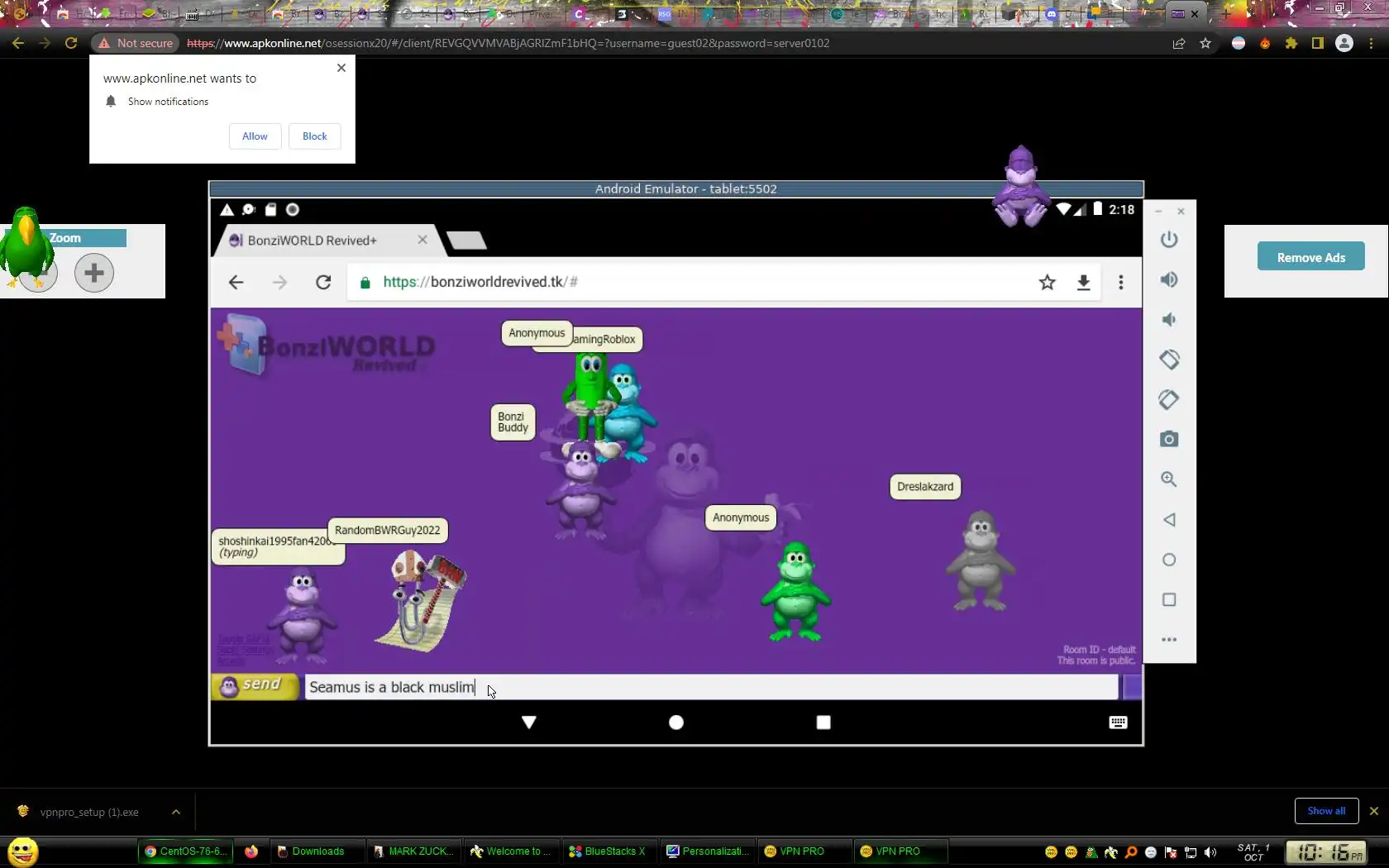Dismiss the notification permission popup

(341, 68)
